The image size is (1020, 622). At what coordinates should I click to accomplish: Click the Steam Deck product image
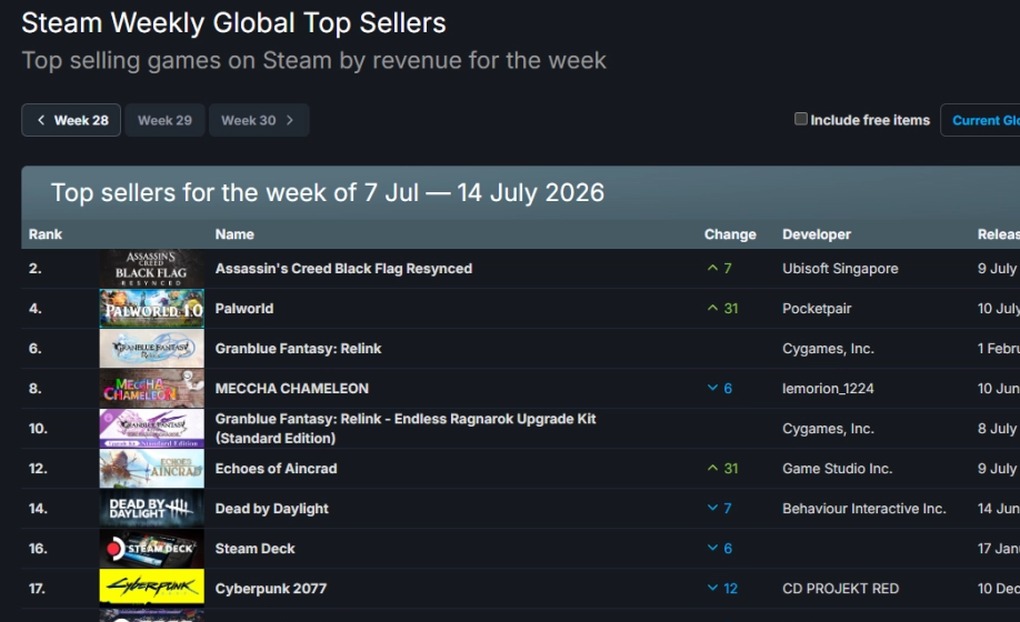click(152, 548)
